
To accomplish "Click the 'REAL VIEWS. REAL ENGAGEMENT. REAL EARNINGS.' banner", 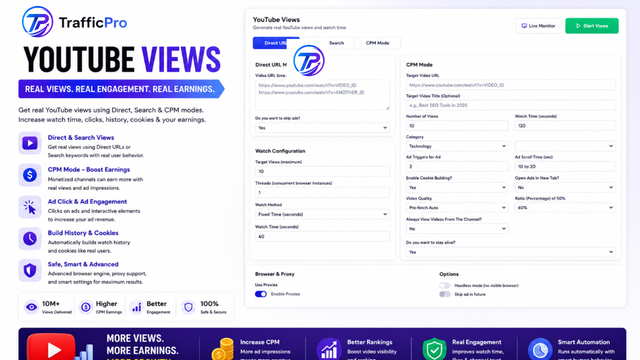I will (x=121, y=89).
